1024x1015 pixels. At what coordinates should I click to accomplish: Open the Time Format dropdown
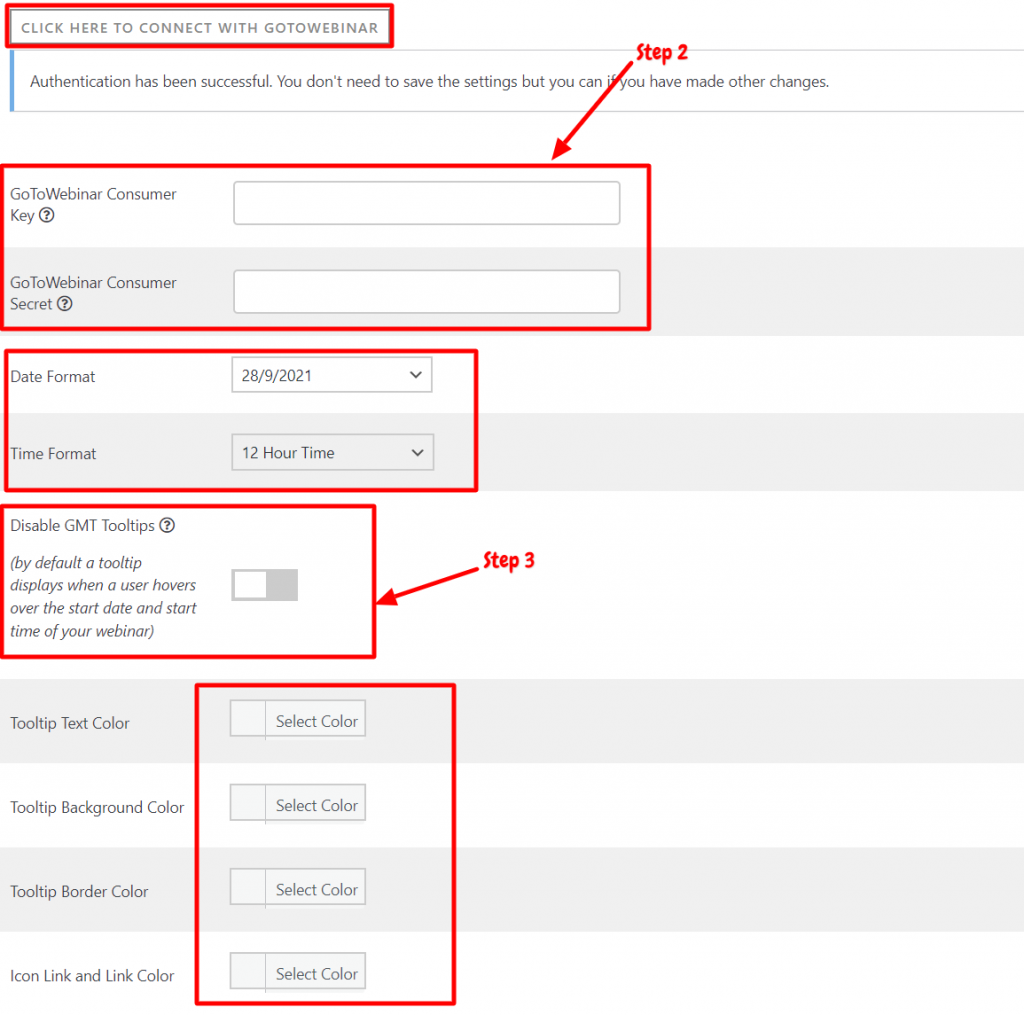tap(332, 453)
